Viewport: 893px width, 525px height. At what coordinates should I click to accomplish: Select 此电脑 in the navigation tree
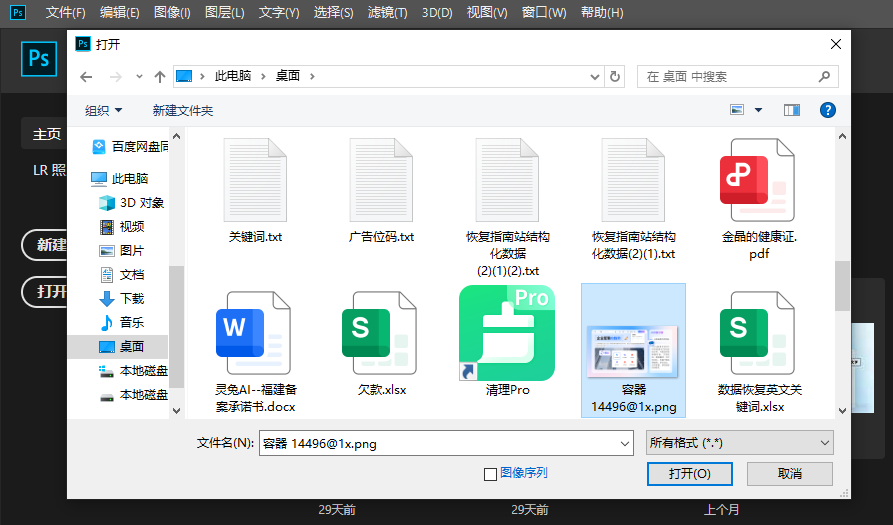tap(120, 179)
